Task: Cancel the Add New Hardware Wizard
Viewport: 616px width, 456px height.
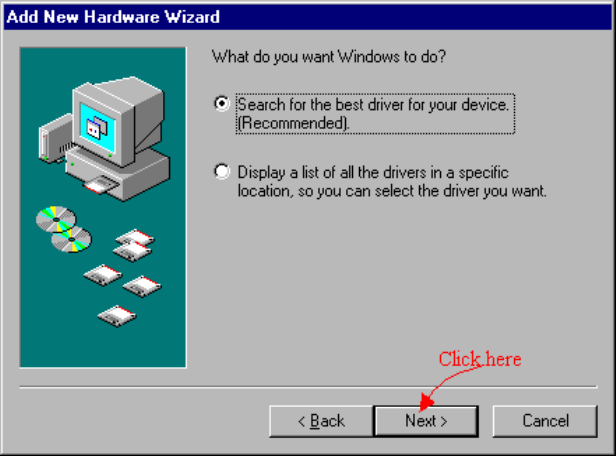Action: pos(545,421)
